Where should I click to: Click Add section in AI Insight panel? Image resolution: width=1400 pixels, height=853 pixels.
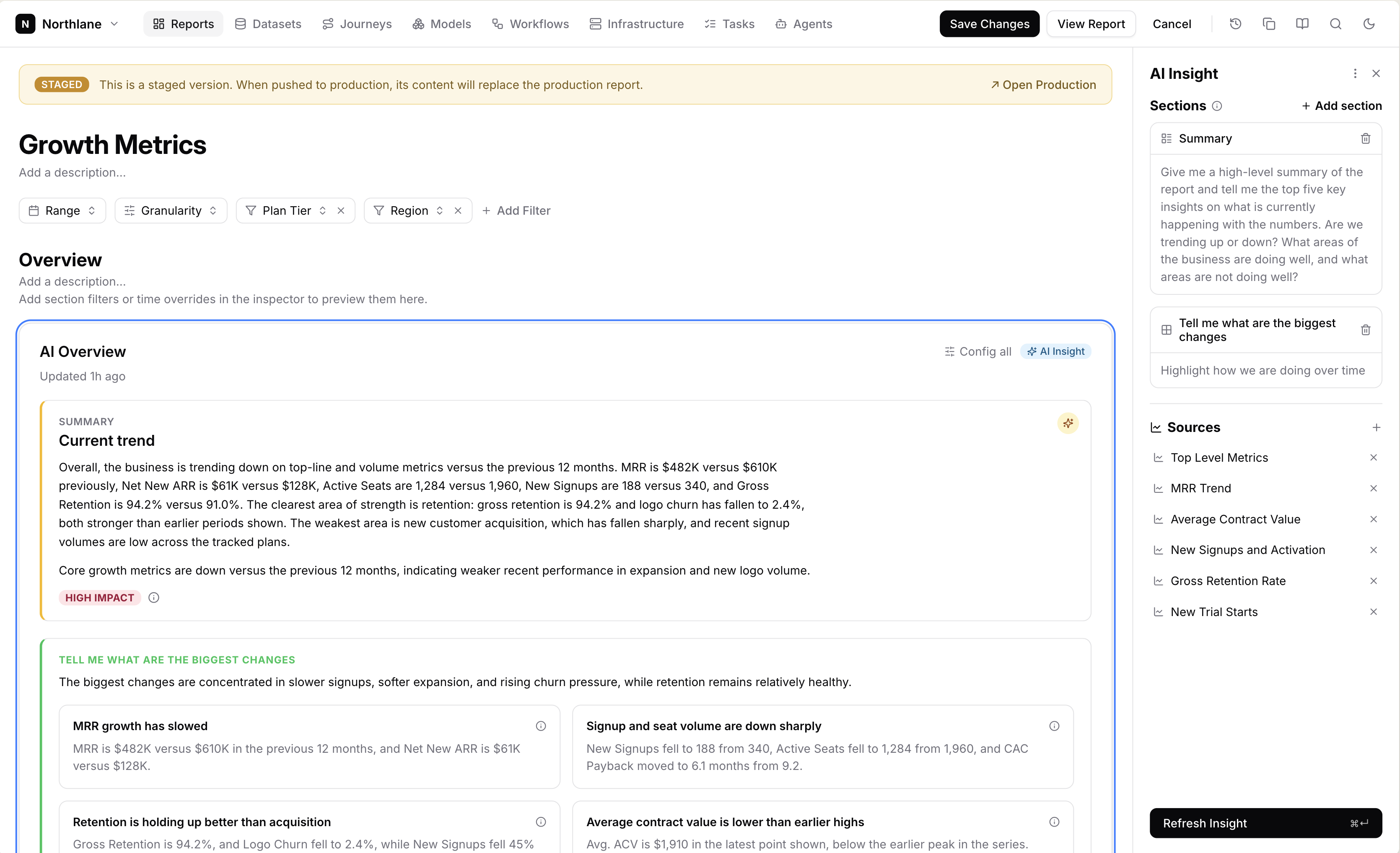pos(1341,106)
